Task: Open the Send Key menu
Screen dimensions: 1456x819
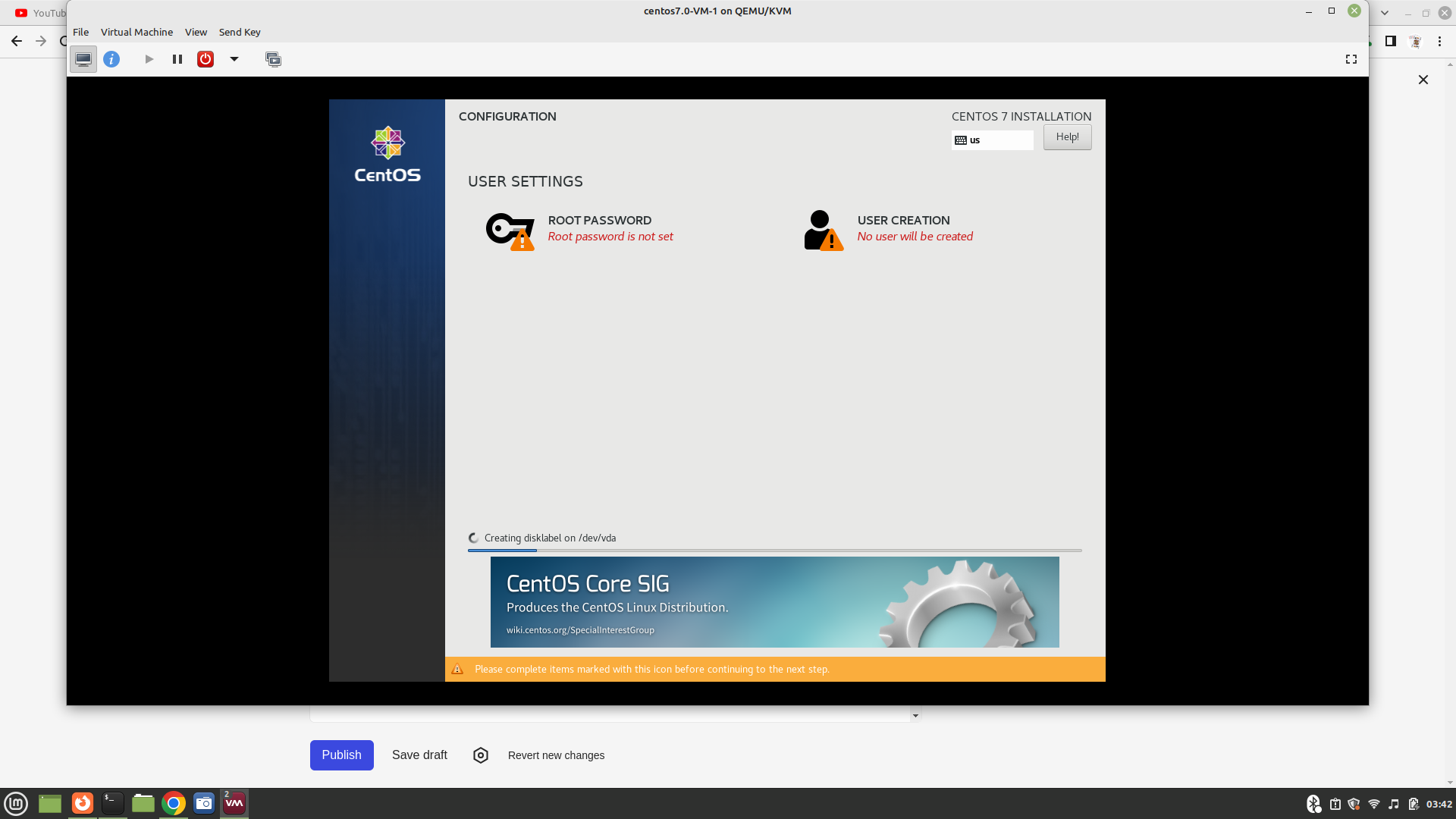Action: 240,32
